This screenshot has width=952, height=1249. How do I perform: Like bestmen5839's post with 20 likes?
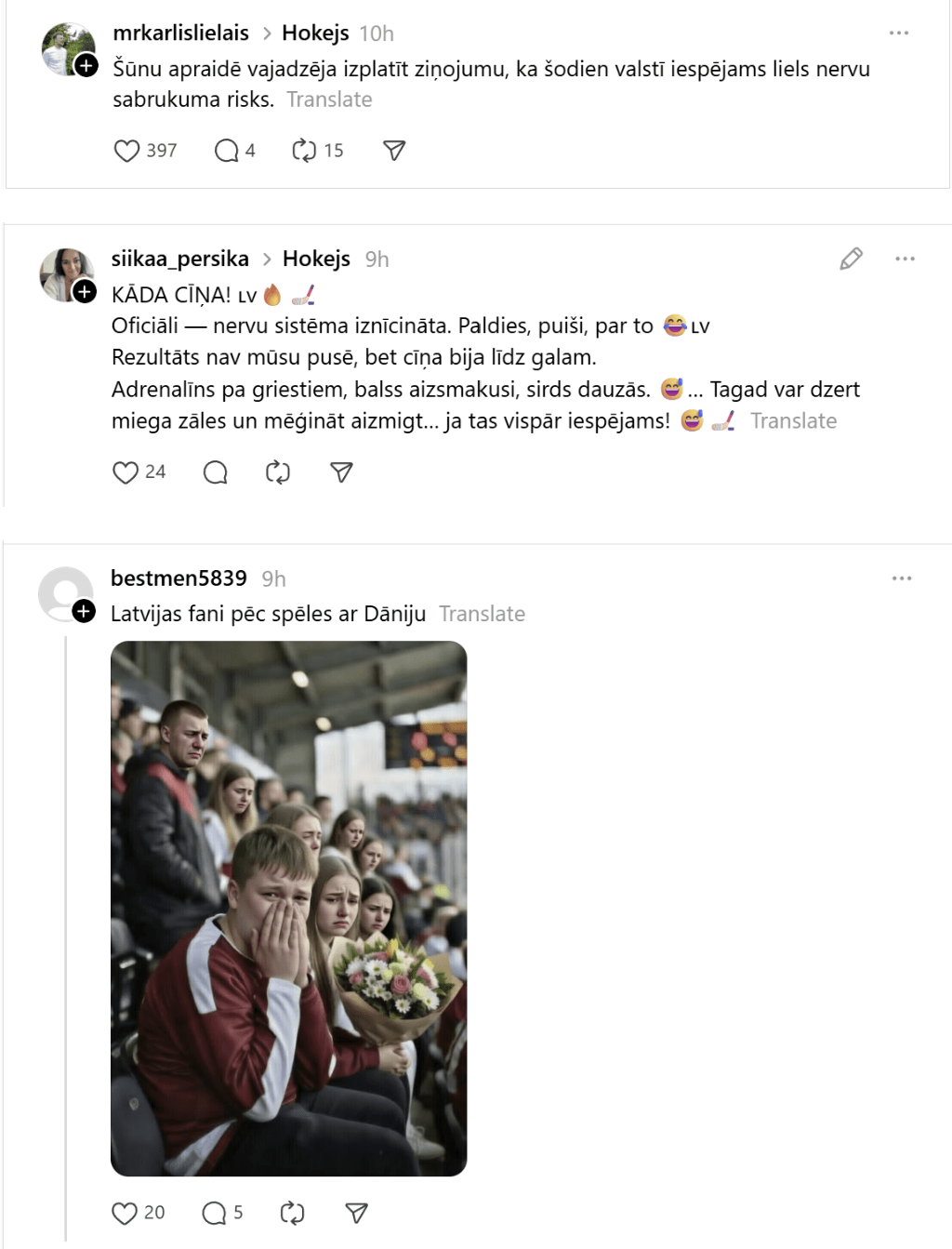[125, 1213]
